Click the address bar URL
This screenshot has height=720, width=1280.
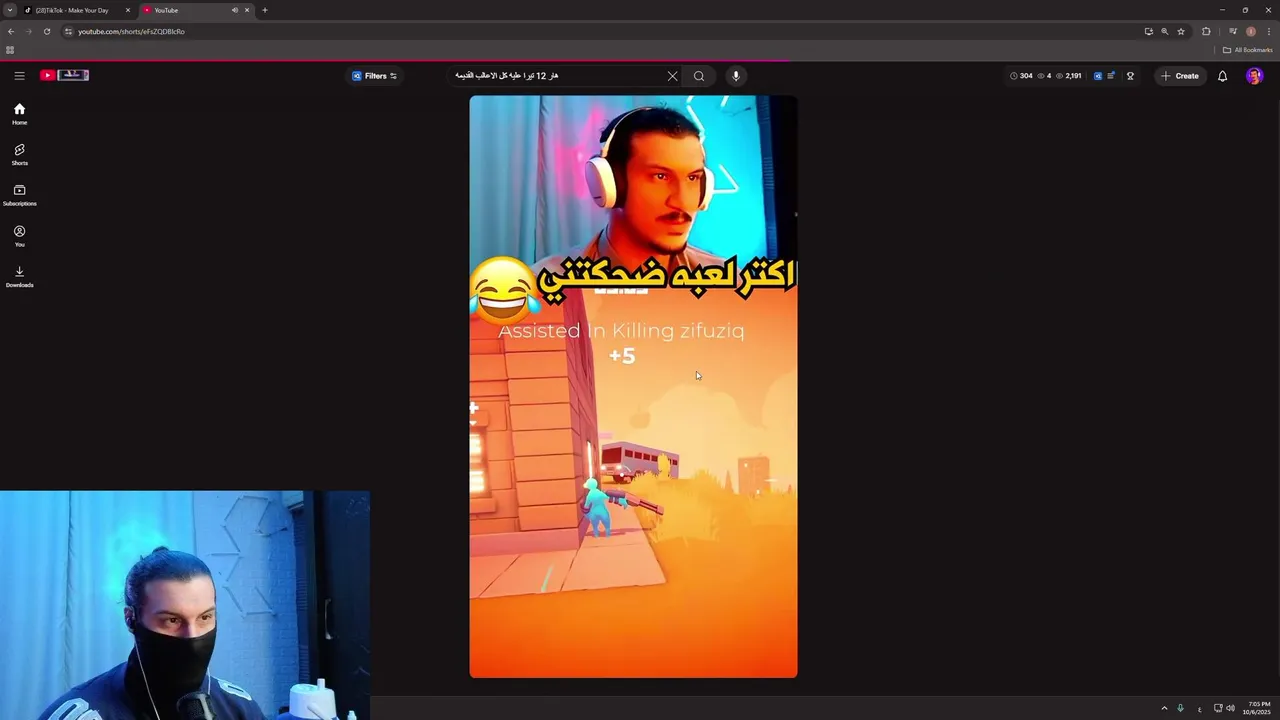point(131,31)
